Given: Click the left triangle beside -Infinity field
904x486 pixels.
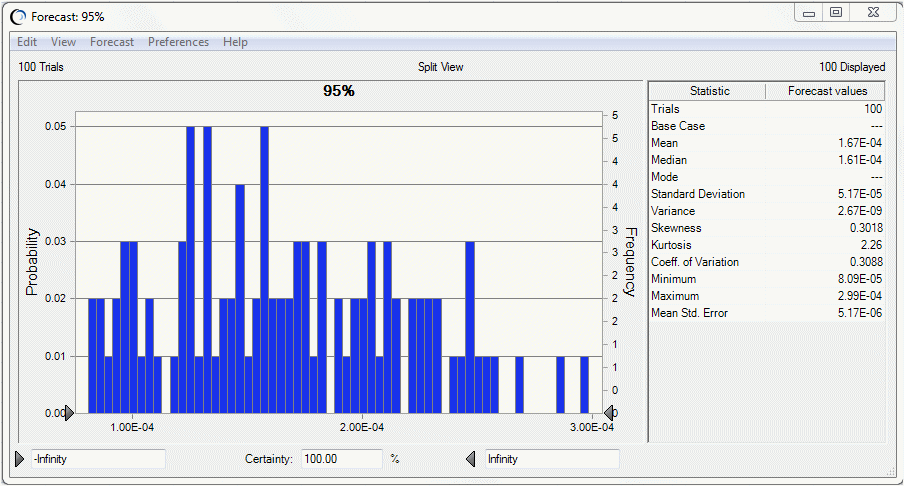Looking at the screenshot, I should coord(20,459).
